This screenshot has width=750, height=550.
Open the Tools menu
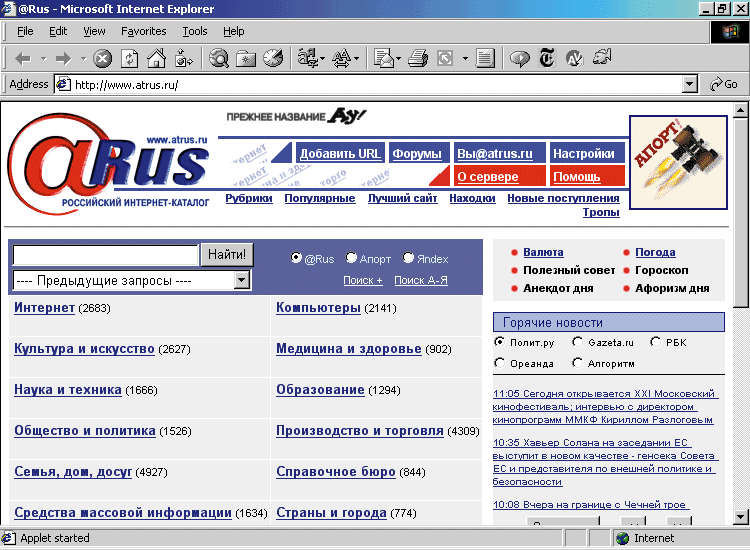click(x=195, y=32)
